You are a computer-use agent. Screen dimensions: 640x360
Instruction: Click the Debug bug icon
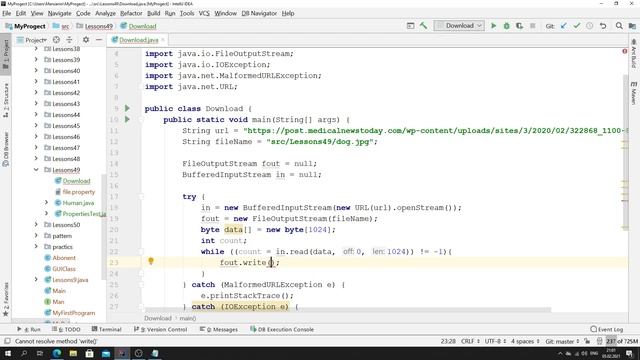click(507, 26)
